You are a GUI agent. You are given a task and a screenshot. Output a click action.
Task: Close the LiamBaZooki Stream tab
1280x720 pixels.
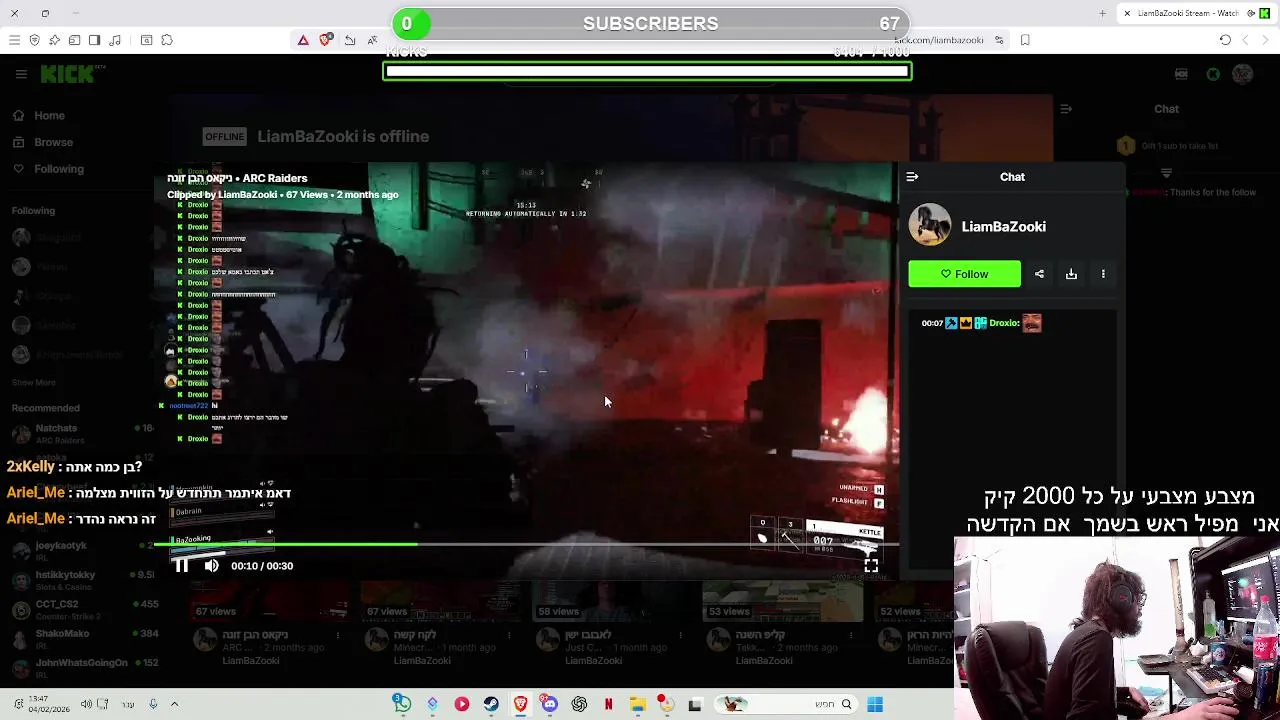1127,13
